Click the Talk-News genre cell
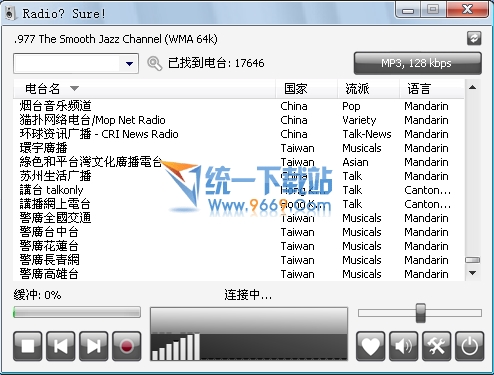This screenshot has height=375, width=494. coord(367,134)
